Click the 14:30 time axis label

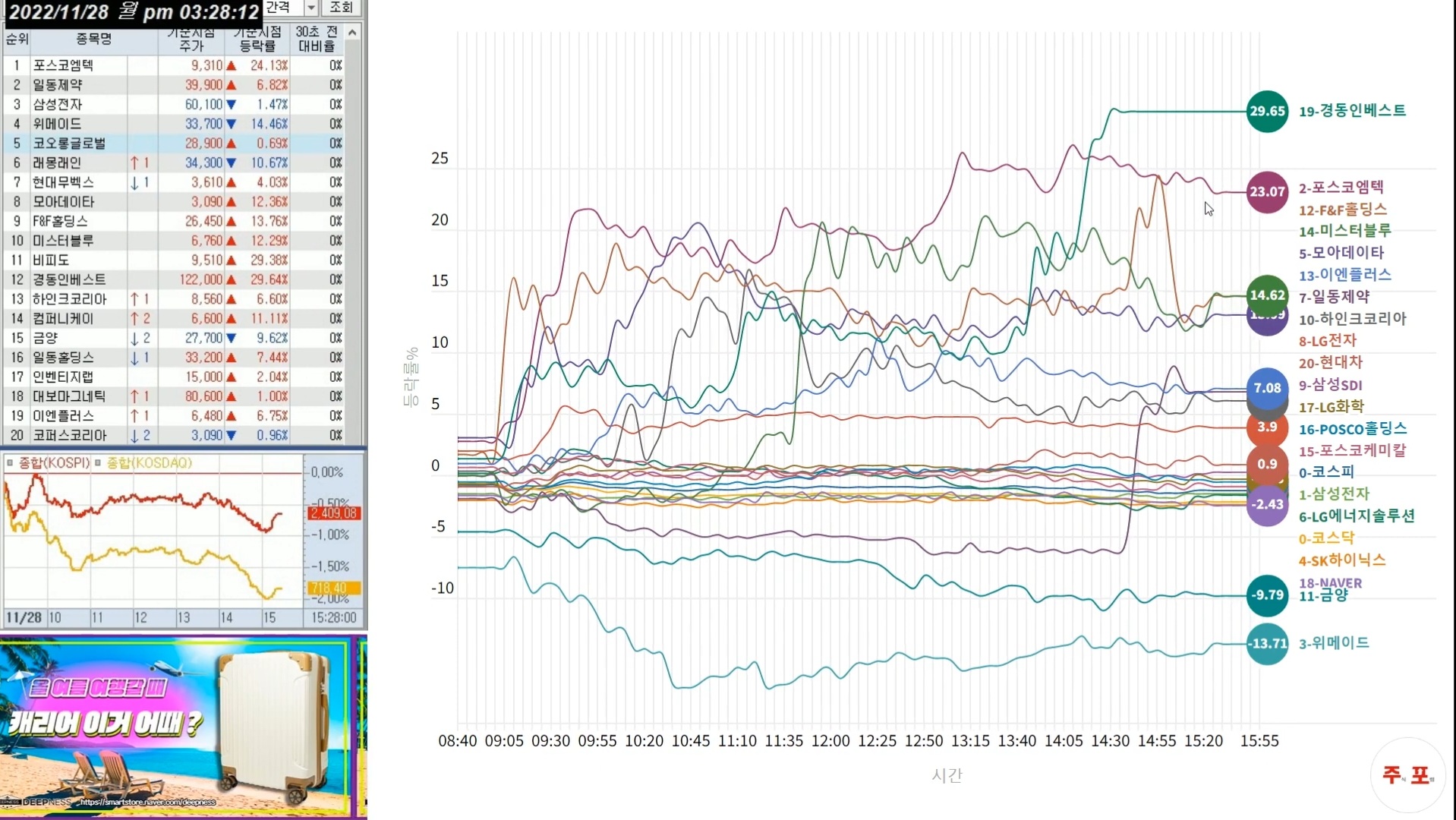pyautogui.click(x=1110, y=741)
